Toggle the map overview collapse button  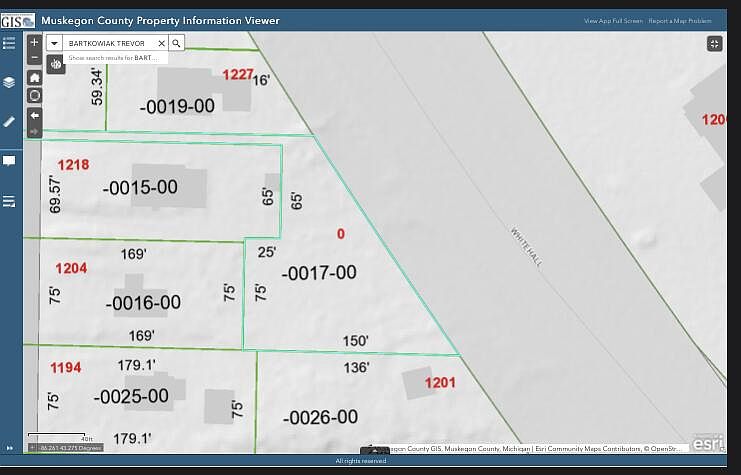(x=714, y=43)
